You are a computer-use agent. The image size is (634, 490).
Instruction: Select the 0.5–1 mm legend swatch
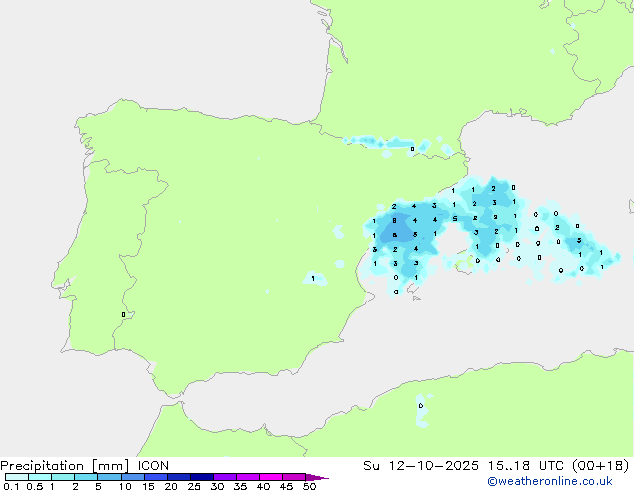point(40,477)
